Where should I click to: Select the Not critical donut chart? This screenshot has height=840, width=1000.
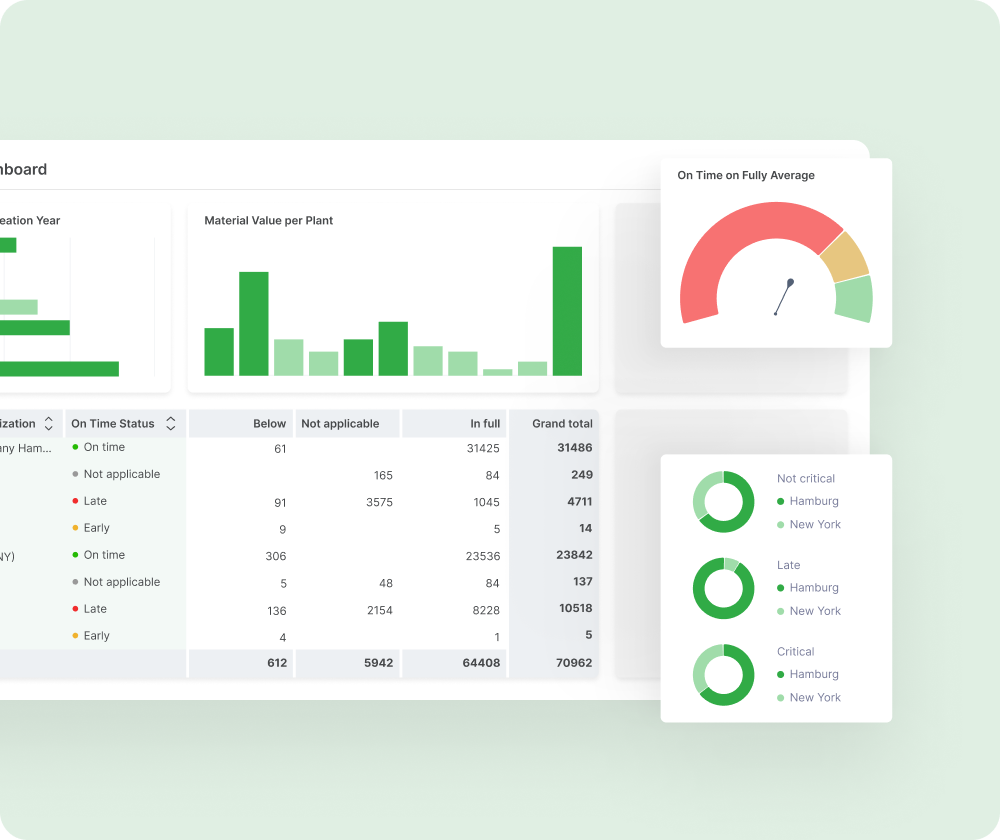pyautogui.click(x=722, y=502)
